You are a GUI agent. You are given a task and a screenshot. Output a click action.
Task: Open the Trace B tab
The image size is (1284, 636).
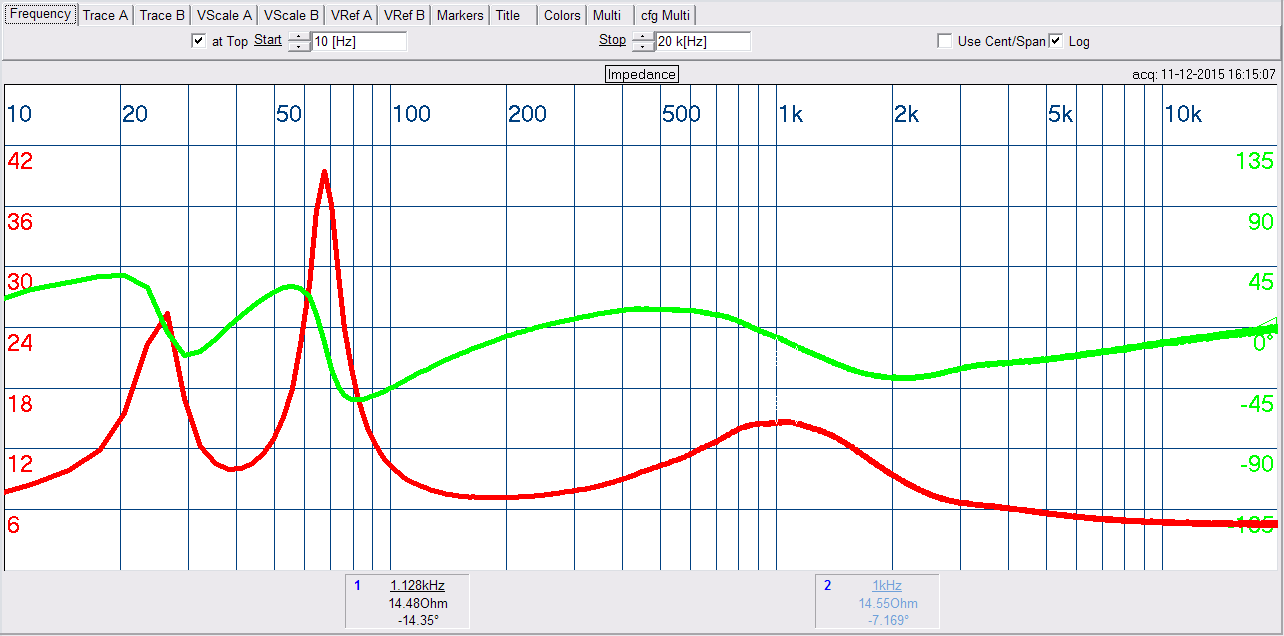tap(162, 15)
